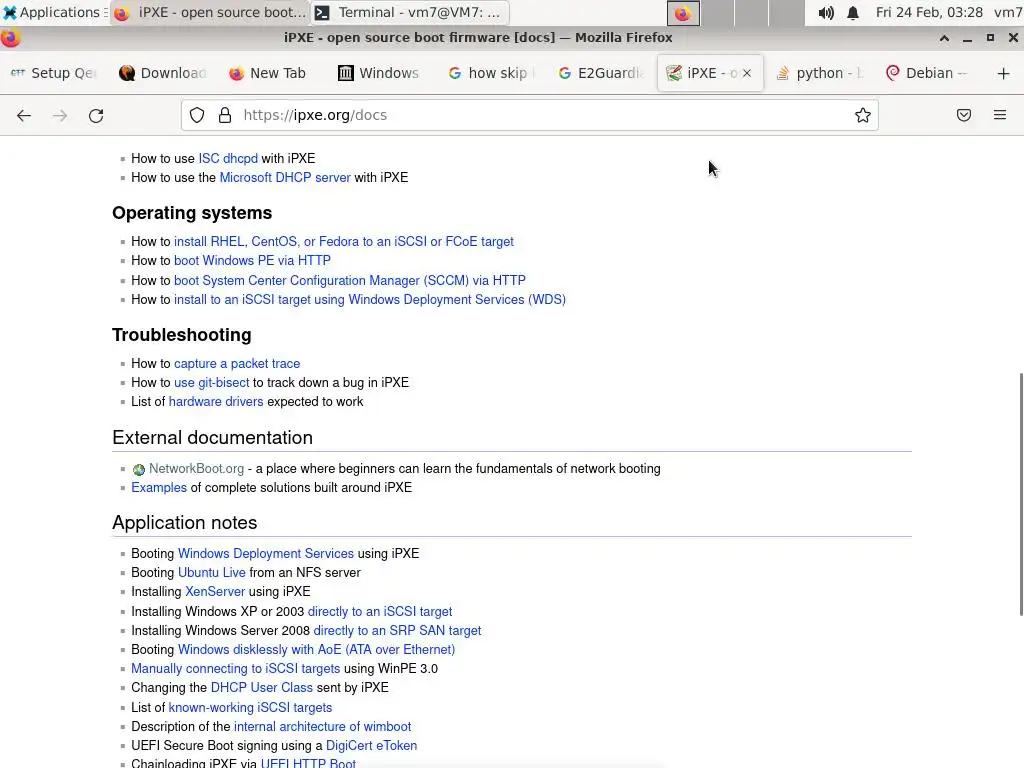Switch to the Download tab
1024x768 pixels.
(163, 73)
